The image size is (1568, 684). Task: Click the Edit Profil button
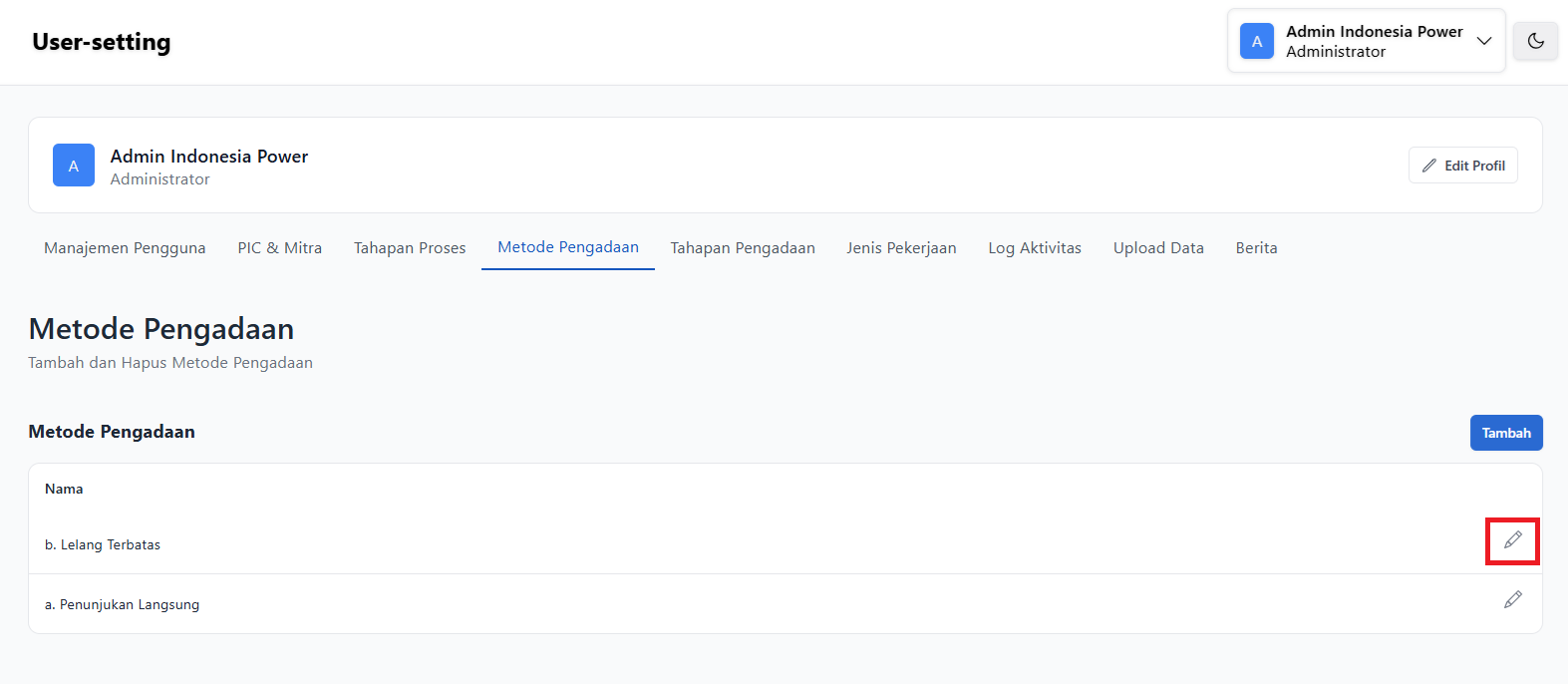(x=1462, y=166)
